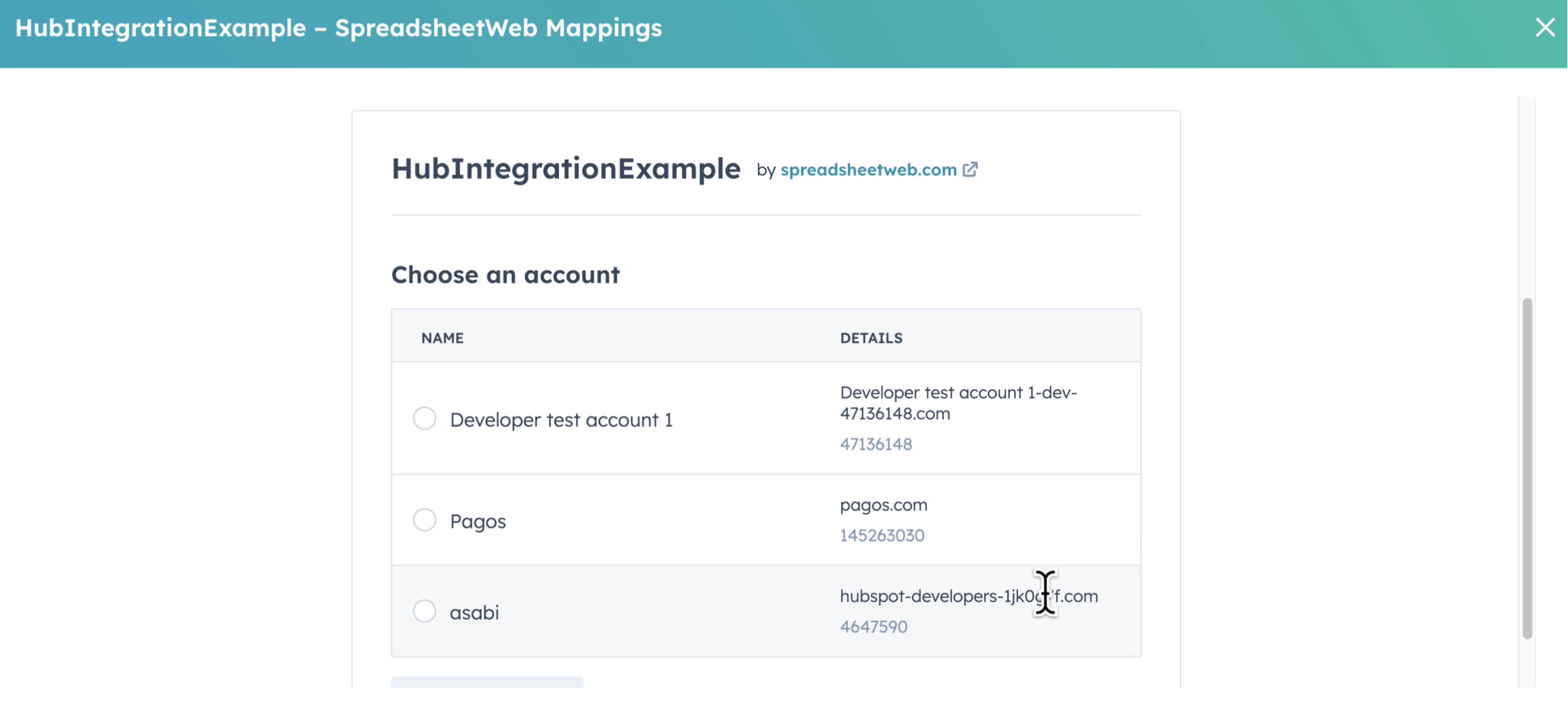
Task: Click the HubIntegrationExample app title heading
Action: pyautogui.click(x=566, y=169)
